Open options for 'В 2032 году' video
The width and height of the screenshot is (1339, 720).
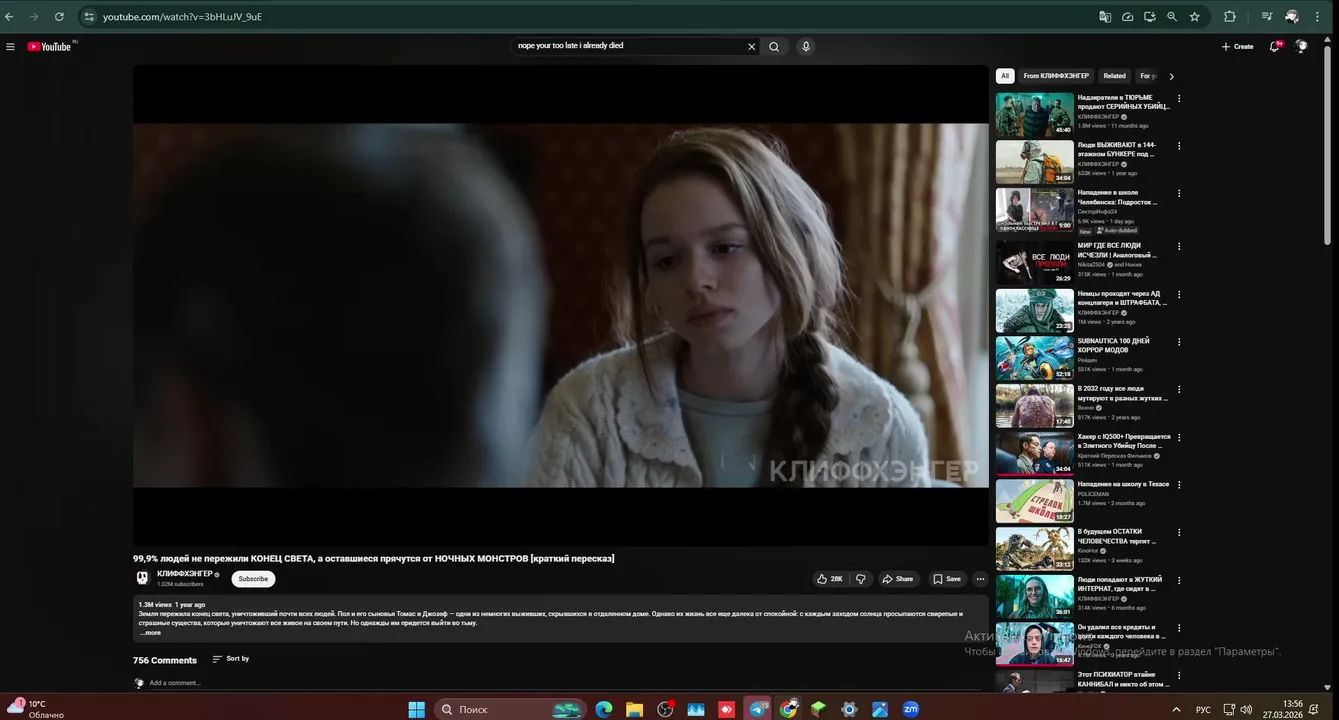pyautogui.click(x=1179, y=390)
